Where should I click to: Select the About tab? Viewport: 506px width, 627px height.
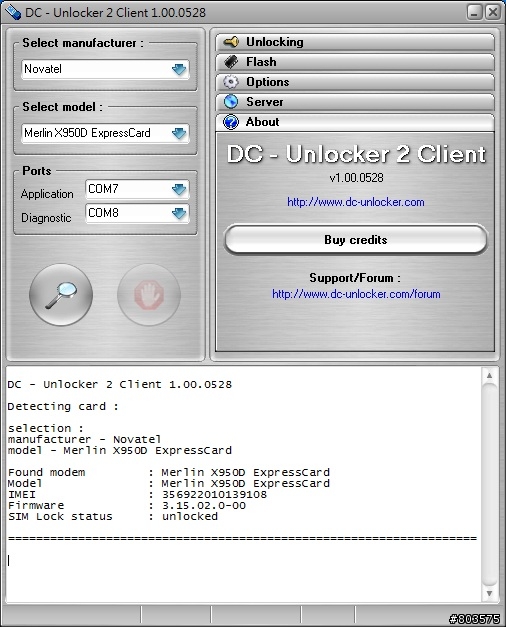coord(355,122)
